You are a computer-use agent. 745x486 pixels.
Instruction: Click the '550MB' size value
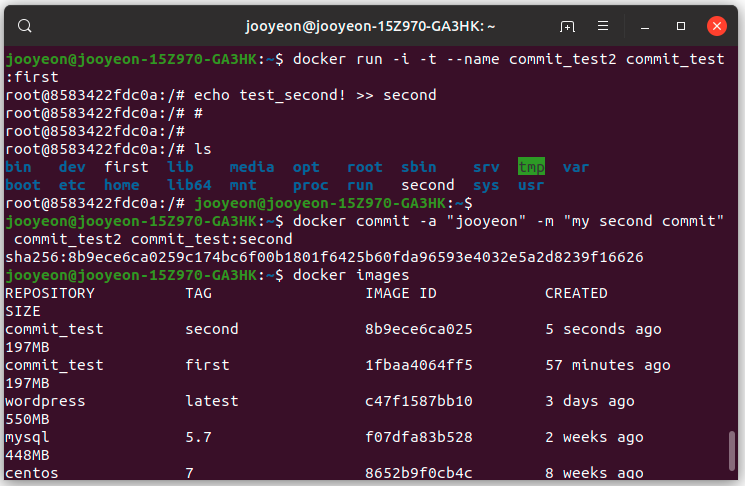(x=27, y=419)
